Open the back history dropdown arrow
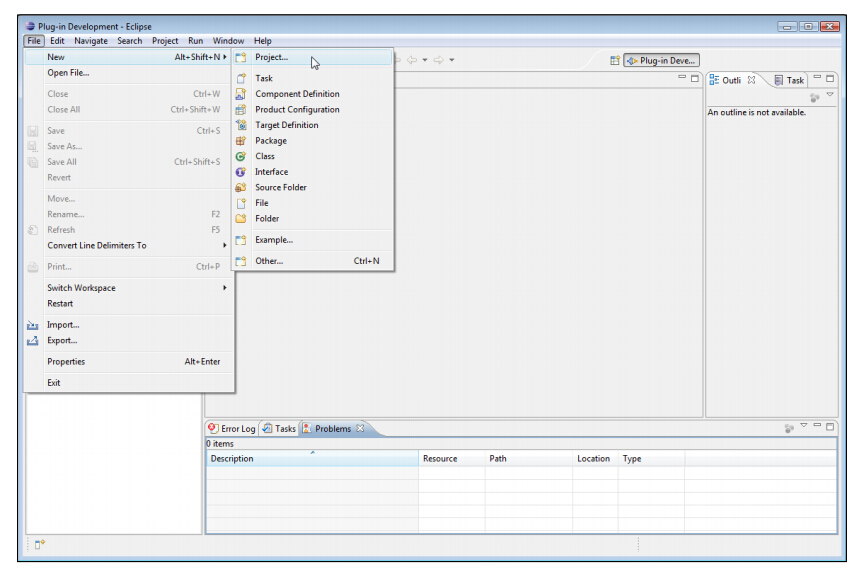The width and height of the screenshot is (860, 580). (x=425, y=60)
